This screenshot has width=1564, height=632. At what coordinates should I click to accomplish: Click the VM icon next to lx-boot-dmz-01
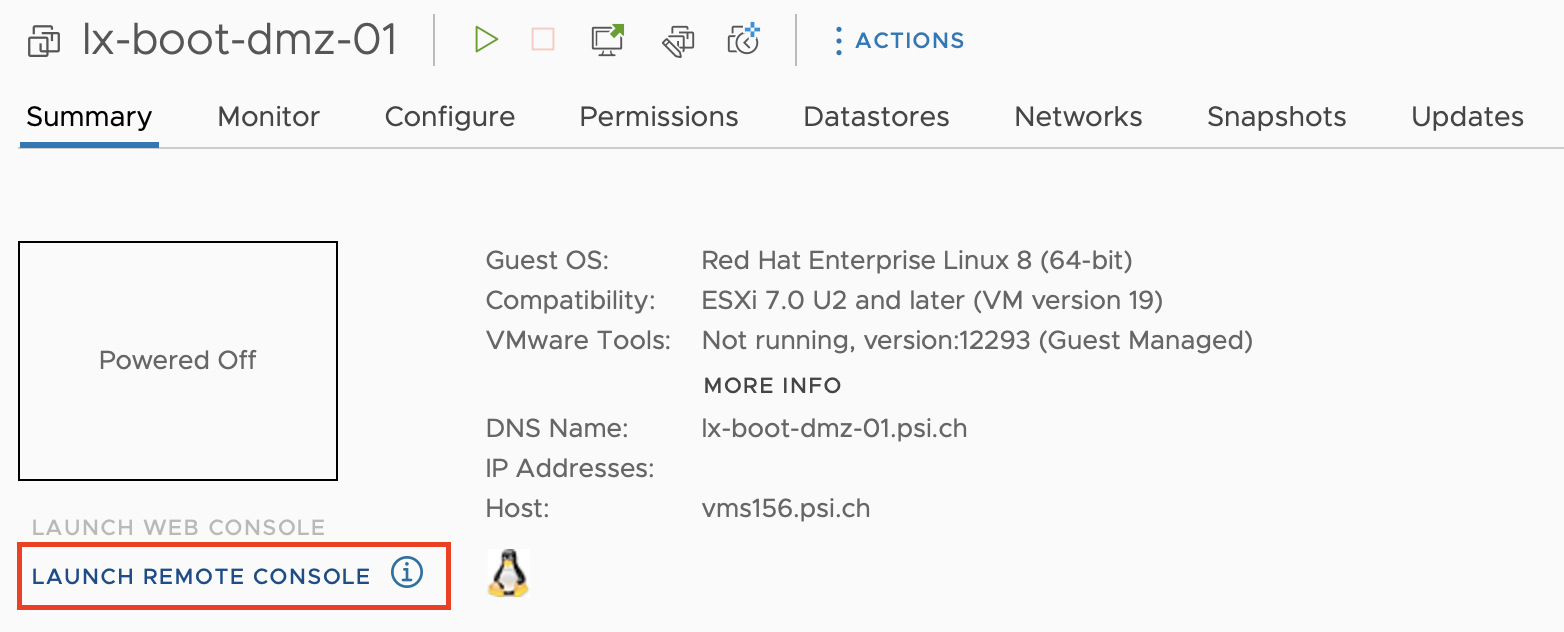tap(45, 42)
